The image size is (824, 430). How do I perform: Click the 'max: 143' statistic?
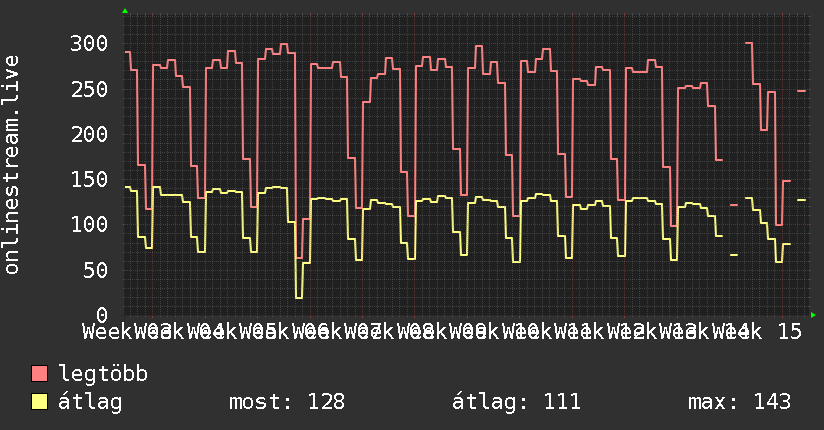(x=739, y=402)
